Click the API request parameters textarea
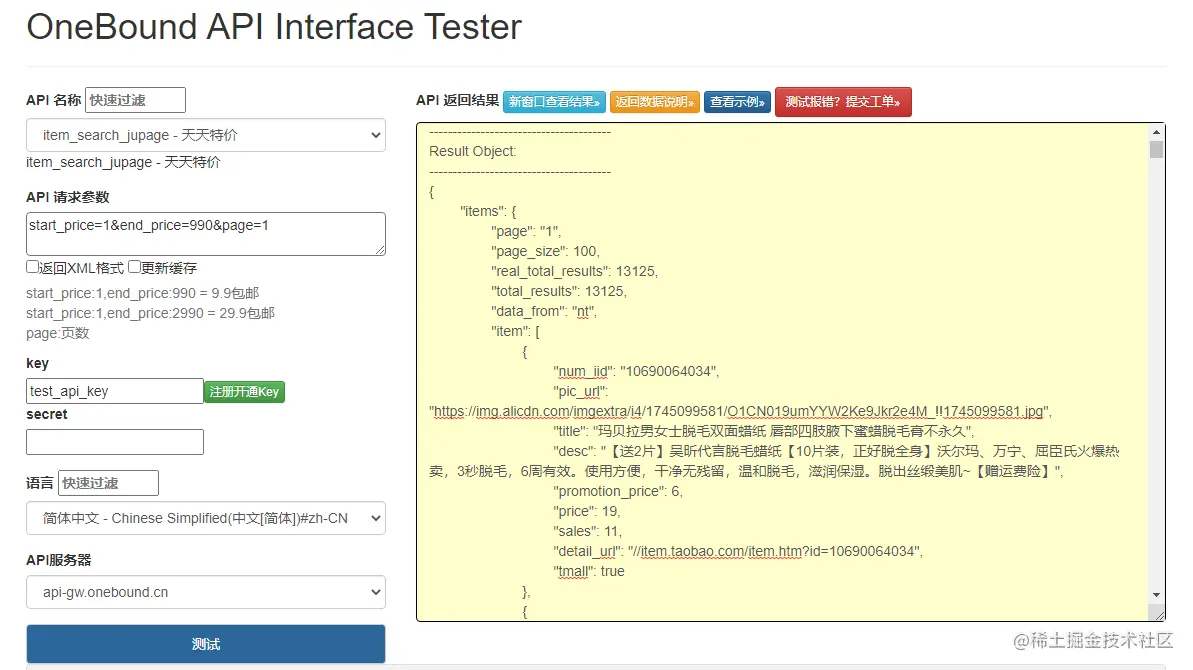 (x=205, y=233)
